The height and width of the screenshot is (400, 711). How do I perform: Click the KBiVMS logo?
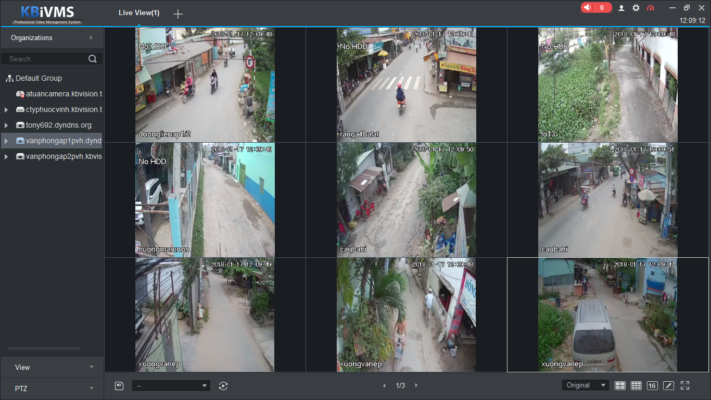coord(48,14)
